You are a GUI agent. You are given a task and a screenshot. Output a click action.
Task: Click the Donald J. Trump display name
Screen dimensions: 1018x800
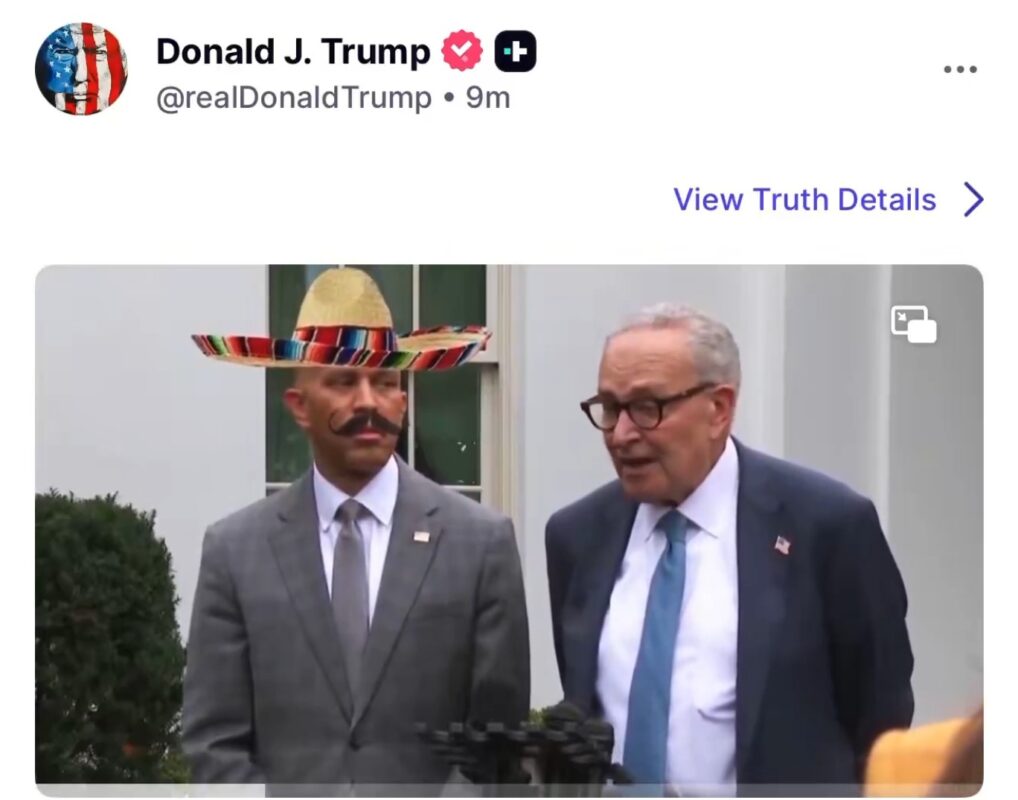coord(293,51)
